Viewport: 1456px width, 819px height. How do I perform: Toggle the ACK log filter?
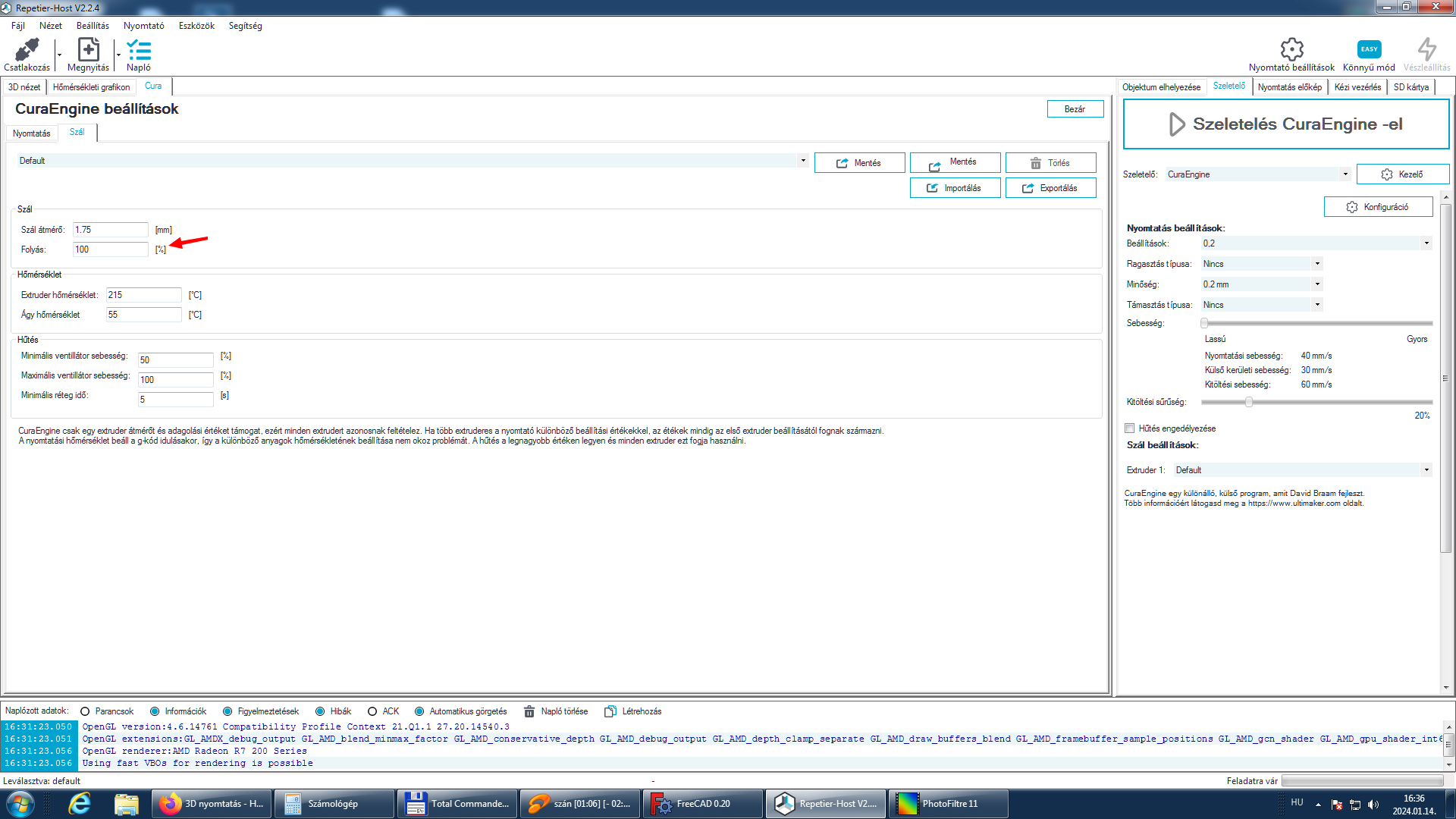point(372,711)
